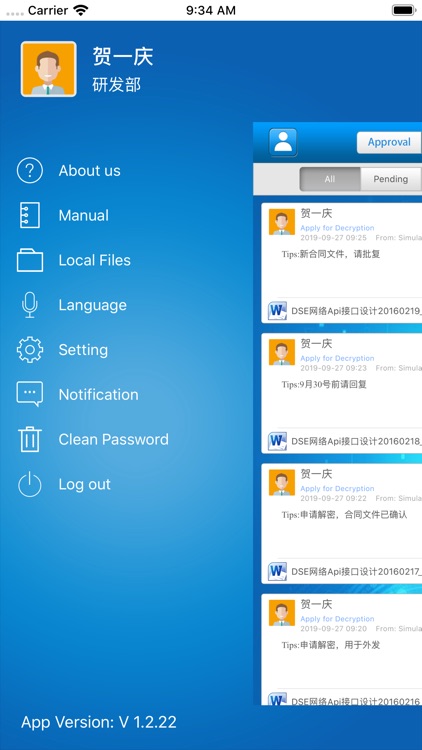Tap the About us question mark icon
Viewport: 422px width, 750px height.
pos(30,171)
